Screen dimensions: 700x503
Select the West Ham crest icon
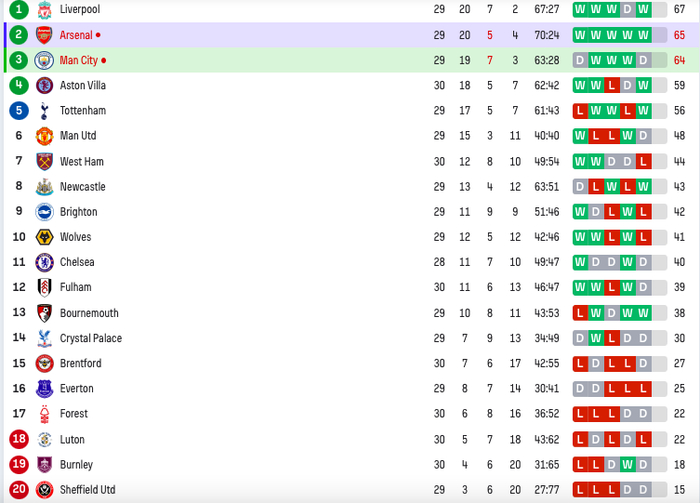(44, 161)
